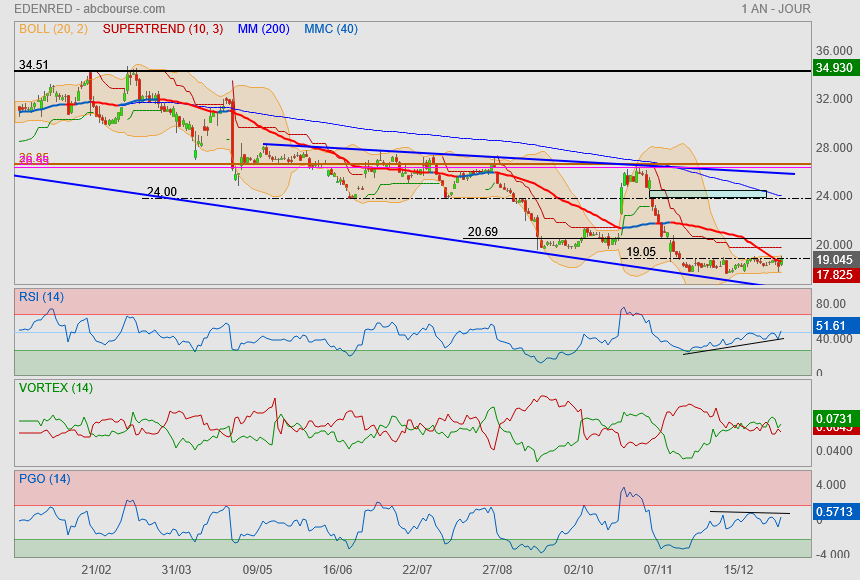Click the 34.51 resistance level label

point(34,64)
